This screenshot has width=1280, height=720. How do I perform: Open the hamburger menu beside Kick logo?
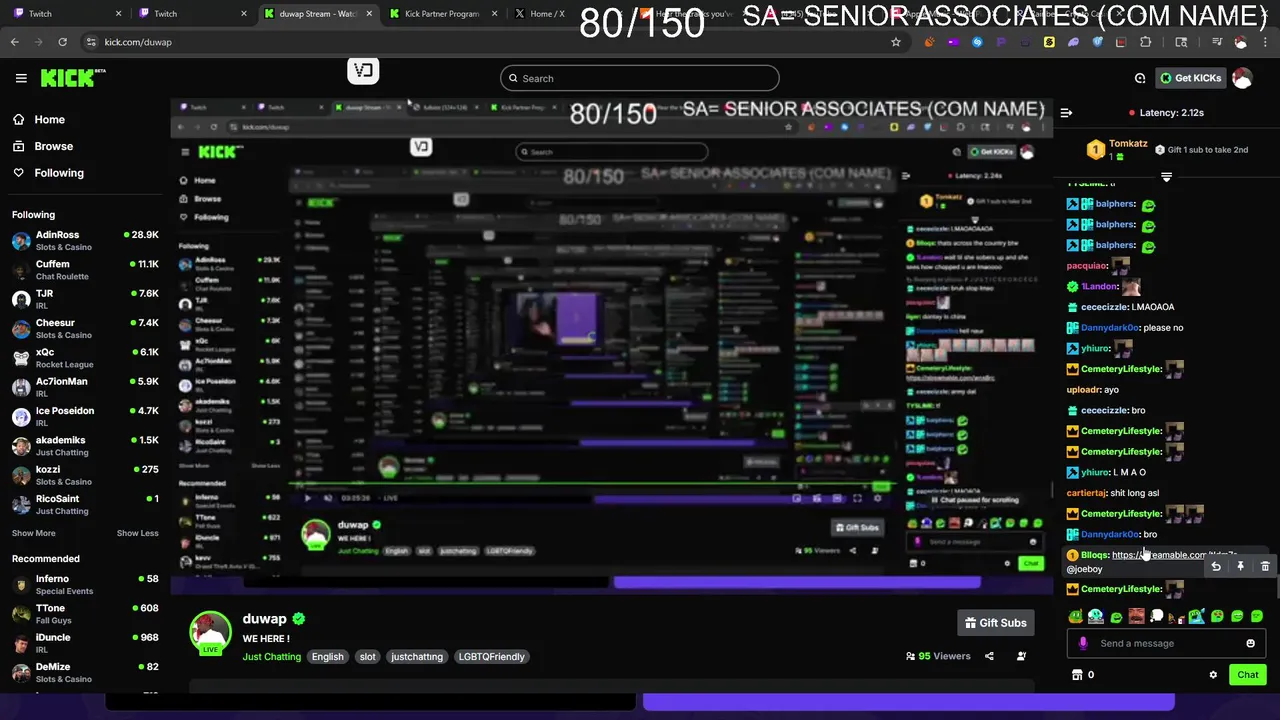21,78
